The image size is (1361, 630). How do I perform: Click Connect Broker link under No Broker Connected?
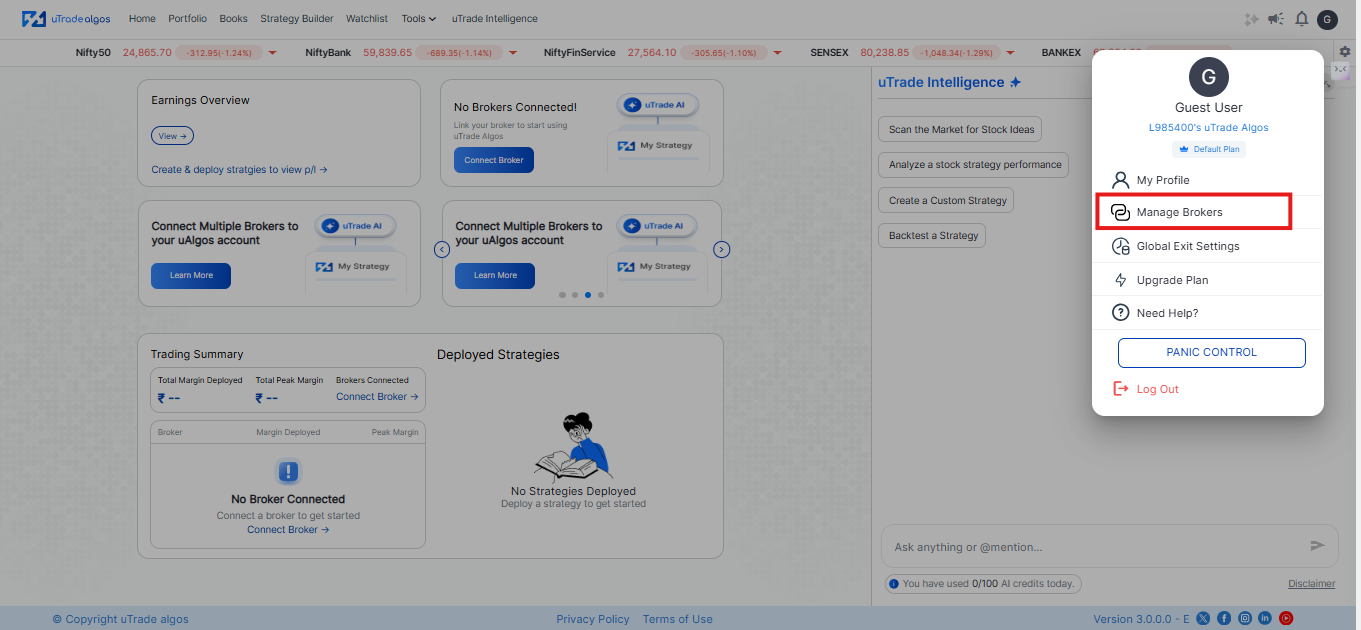tap(288, 530)
